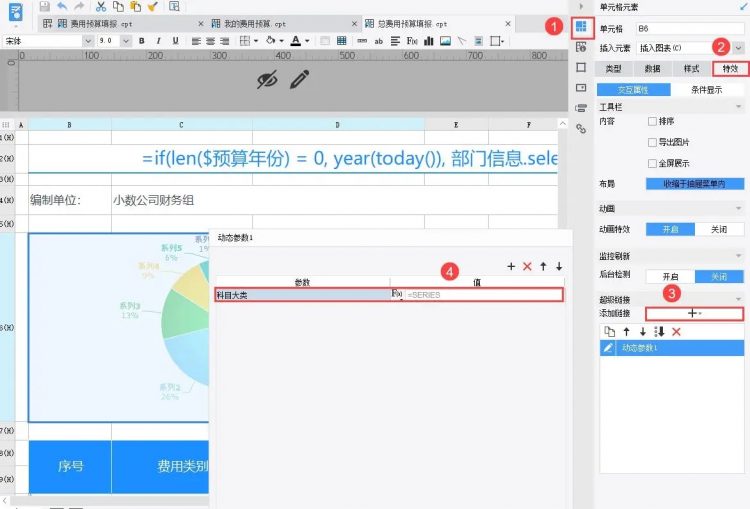Image resolution: width=750 pixels, height=509 pixels.
Task: Insert chart via bar chart toolbar icon
Action: coord(429,41)
